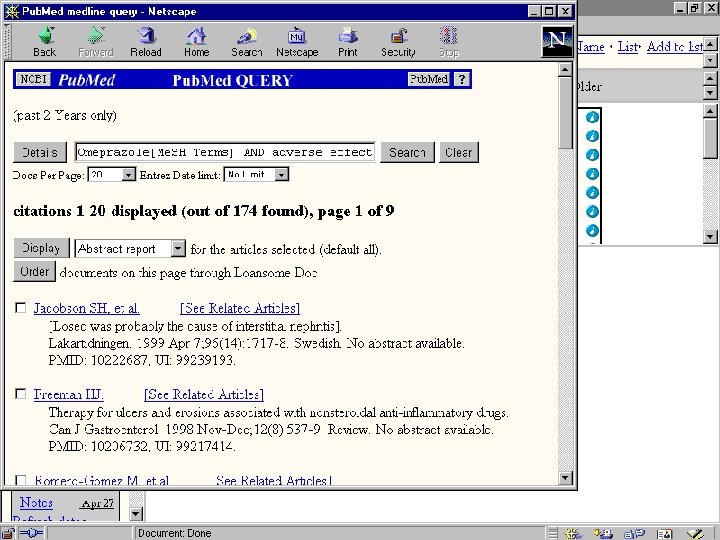Print the page with the Print icon
The height and width of the screenshot is (540, 720).
pos(348,42)
